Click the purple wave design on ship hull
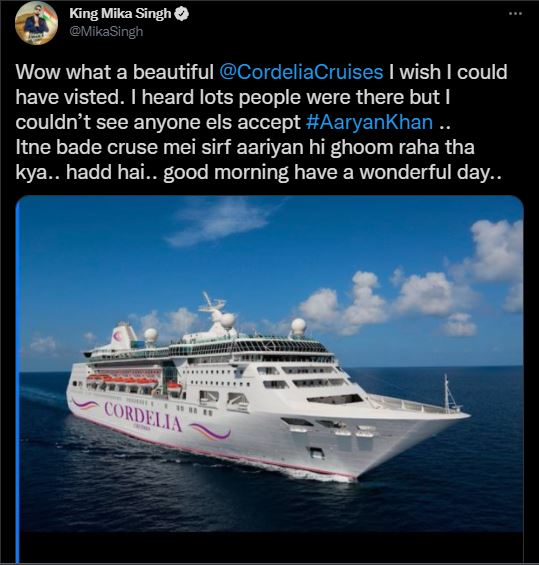 [211, 431]
